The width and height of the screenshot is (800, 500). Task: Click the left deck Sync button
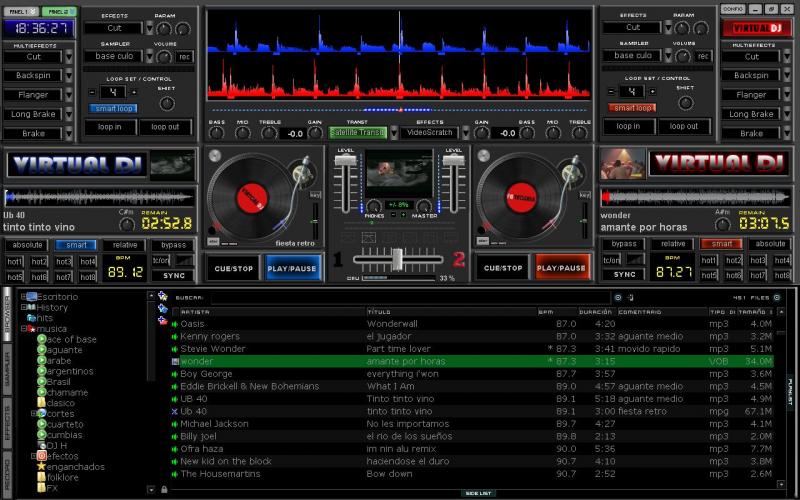click(x=173, y=276)
